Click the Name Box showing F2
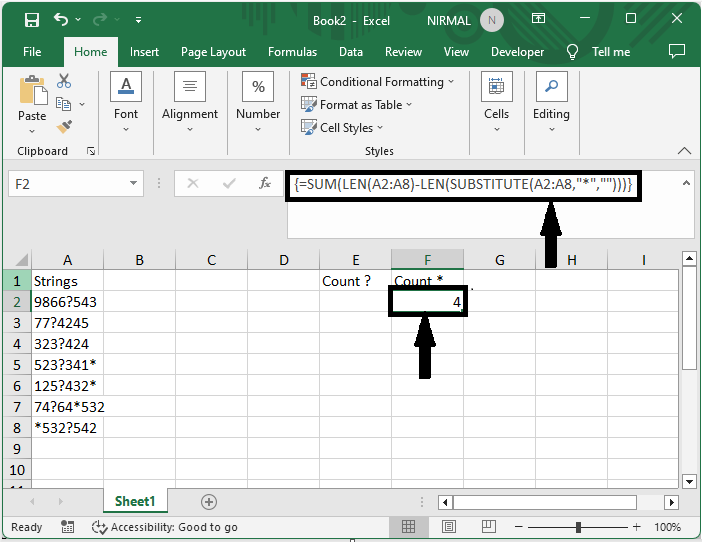 [67, 184]
